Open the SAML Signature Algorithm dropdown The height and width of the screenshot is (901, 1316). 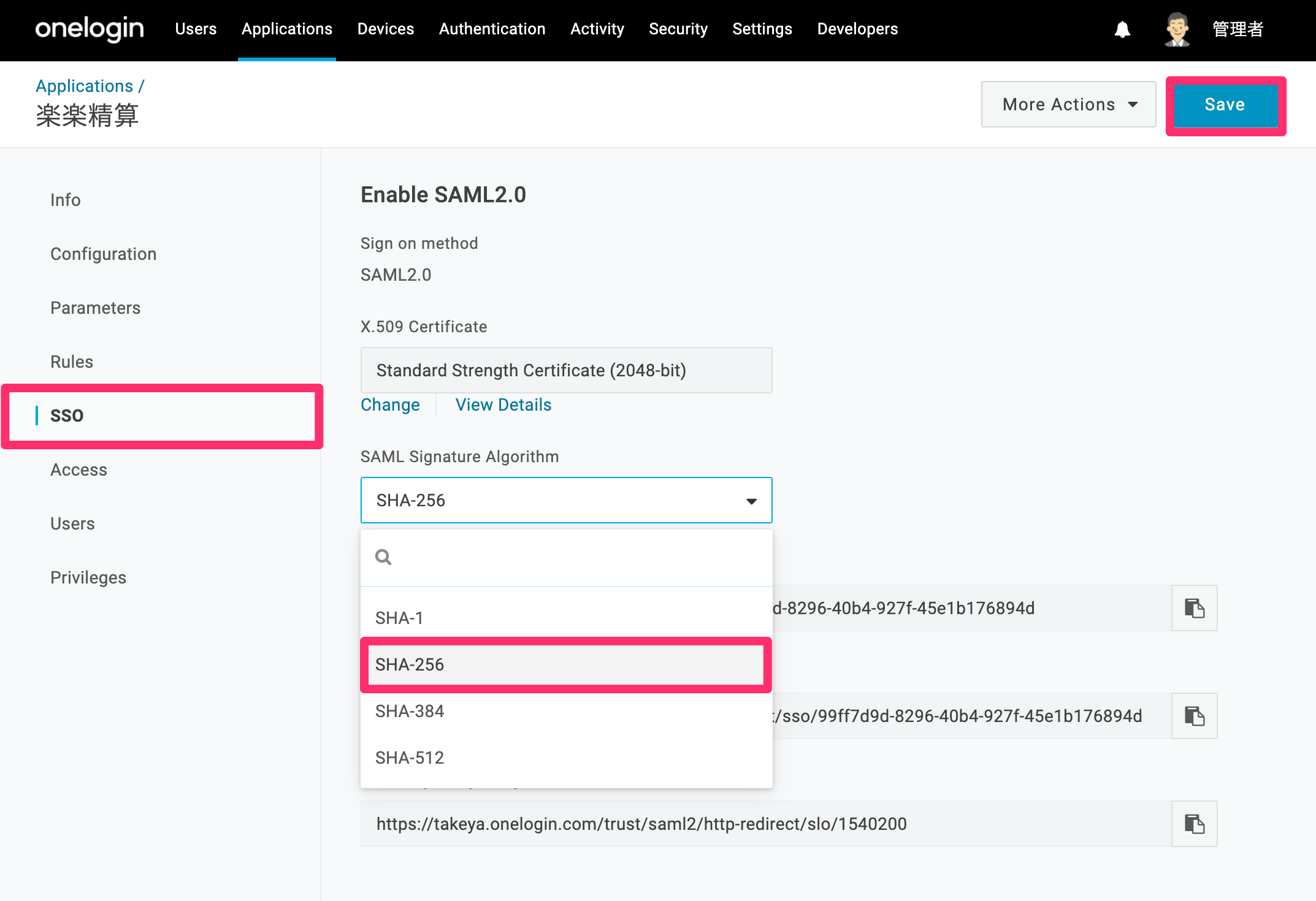coord(566,500)
